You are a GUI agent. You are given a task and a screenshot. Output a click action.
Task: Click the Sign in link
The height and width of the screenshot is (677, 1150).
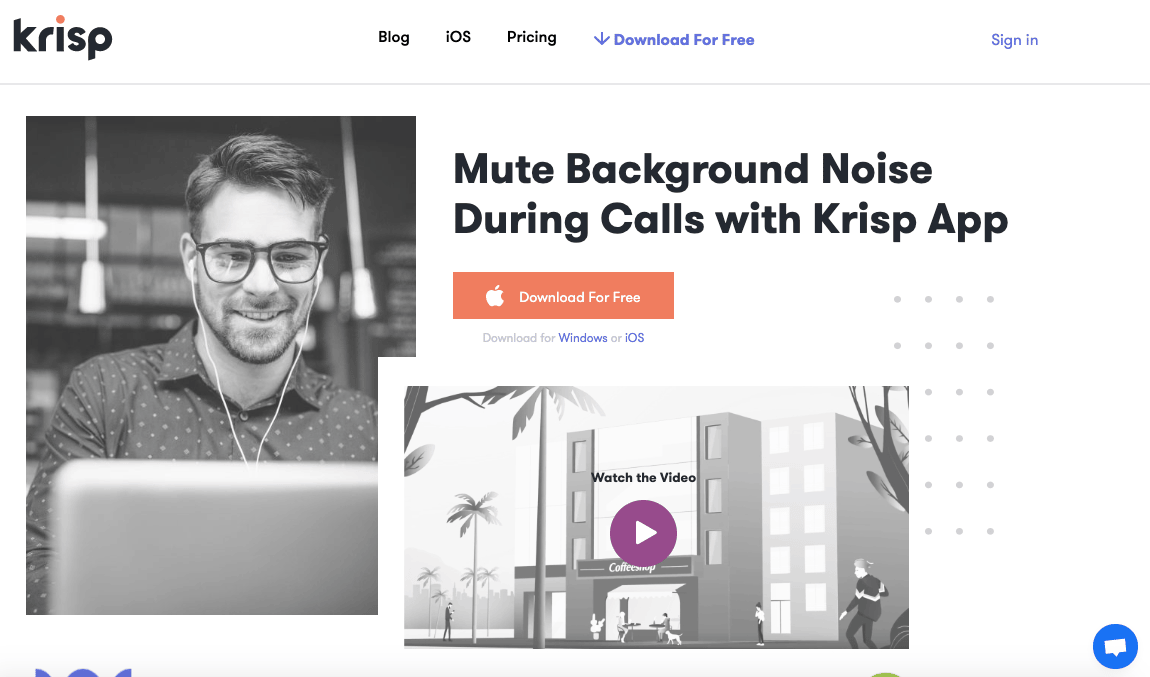(x=1014, y=40)
